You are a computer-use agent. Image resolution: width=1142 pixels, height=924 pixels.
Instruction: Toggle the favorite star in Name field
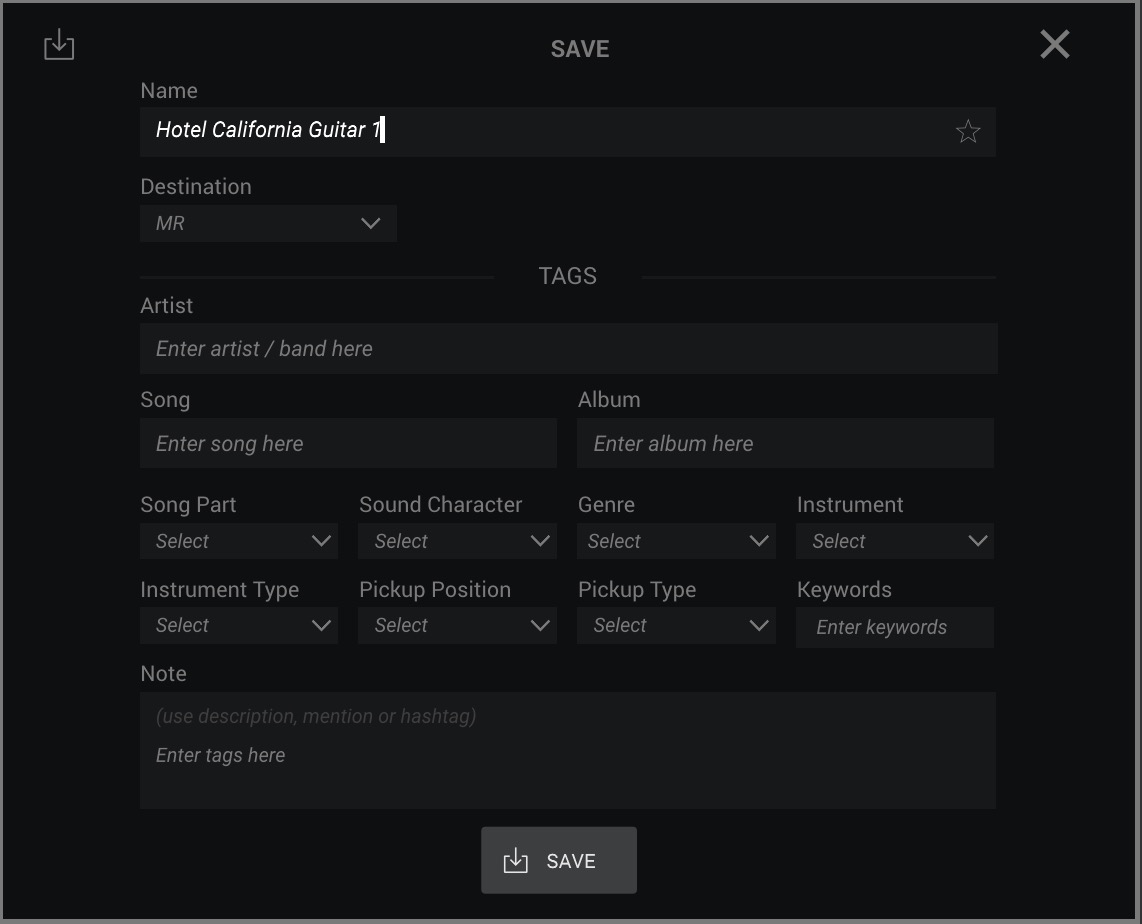[x=967, y=131]
